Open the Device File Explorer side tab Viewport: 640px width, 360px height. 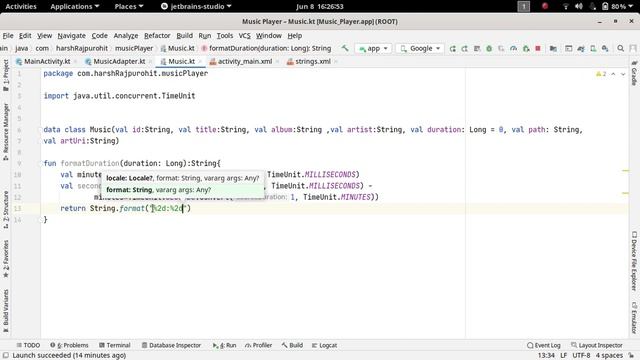tap(634, 261)
